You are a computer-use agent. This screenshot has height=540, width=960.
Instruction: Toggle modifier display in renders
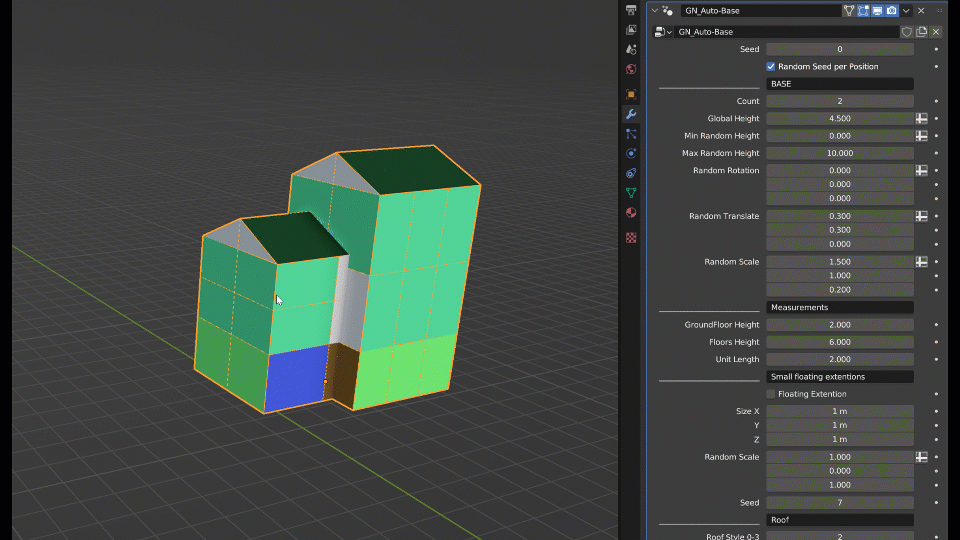pyautogui.click(x=892, y=10)
